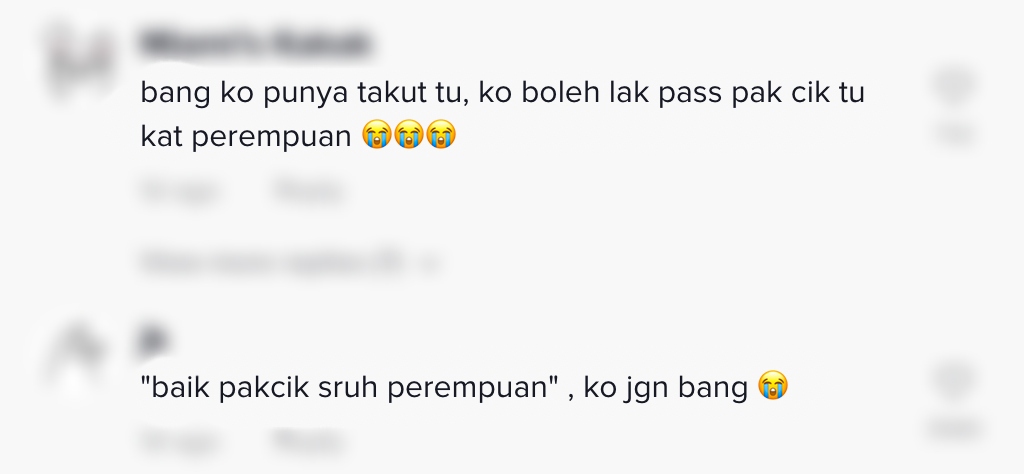Like the "baik pakcik sruh perempuan" comment
1024x474 pixels.
(x=954, y=381)
